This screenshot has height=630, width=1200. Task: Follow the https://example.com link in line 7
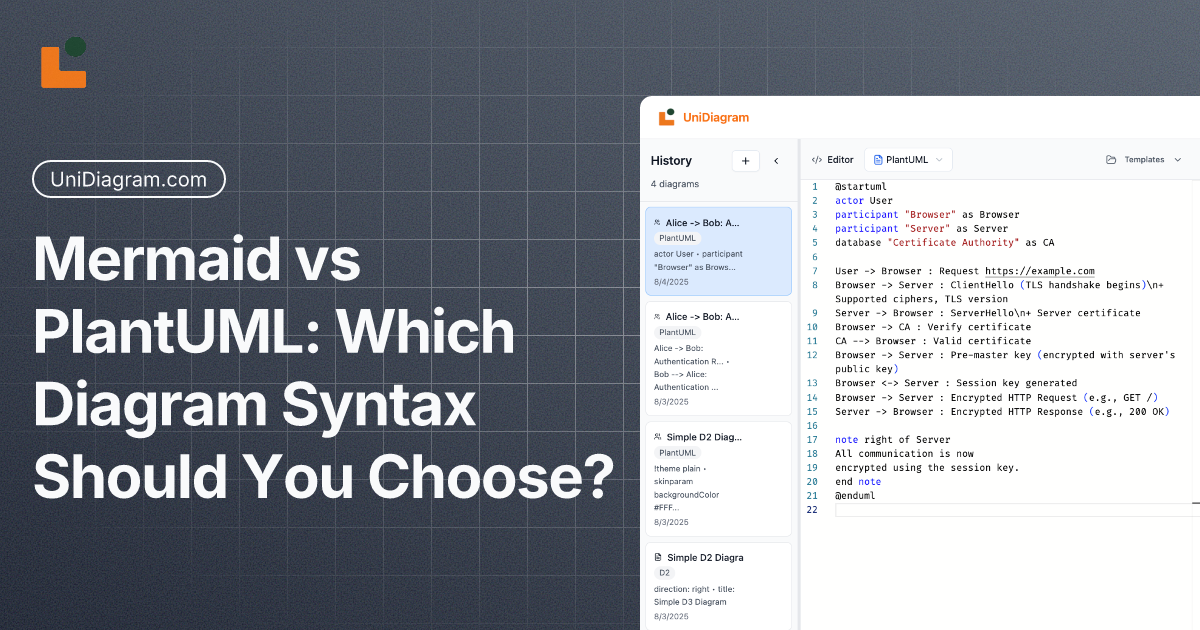(1040, 271)
